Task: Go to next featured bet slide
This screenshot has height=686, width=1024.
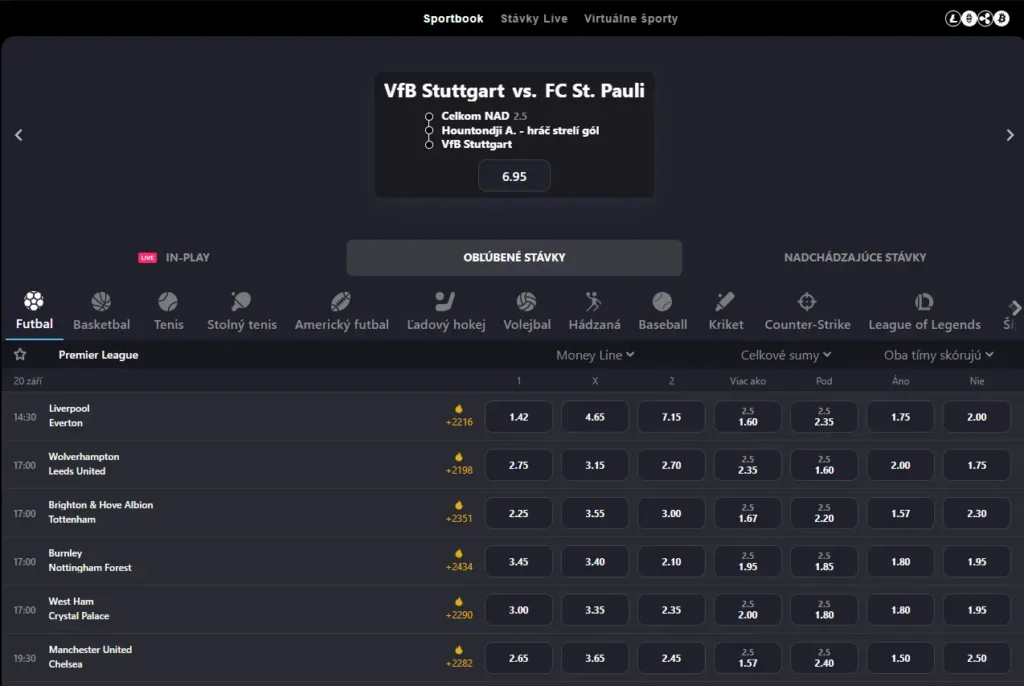Action: tap(1010, 135)
